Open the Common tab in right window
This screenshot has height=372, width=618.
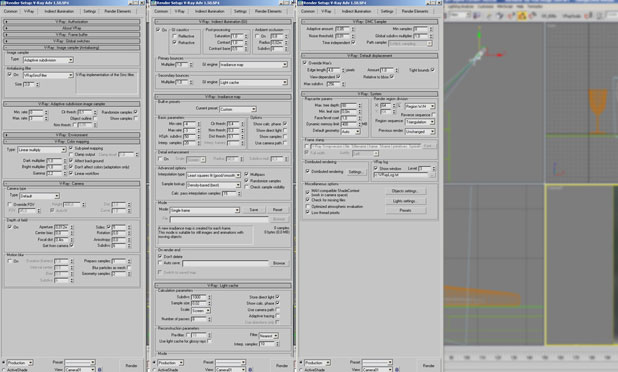pyautogui.click(x=308, y=11)
